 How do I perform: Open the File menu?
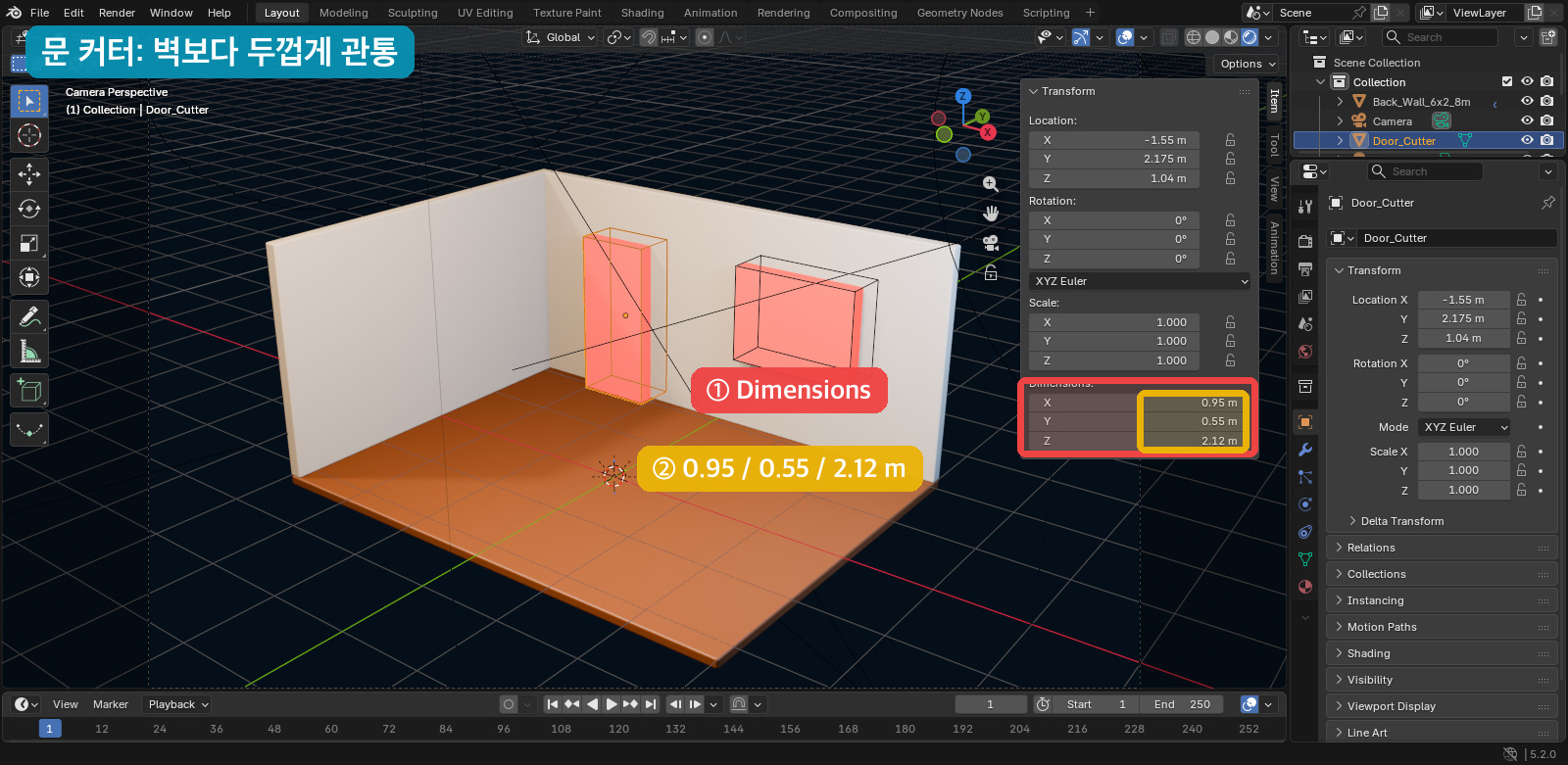point(39,13)
